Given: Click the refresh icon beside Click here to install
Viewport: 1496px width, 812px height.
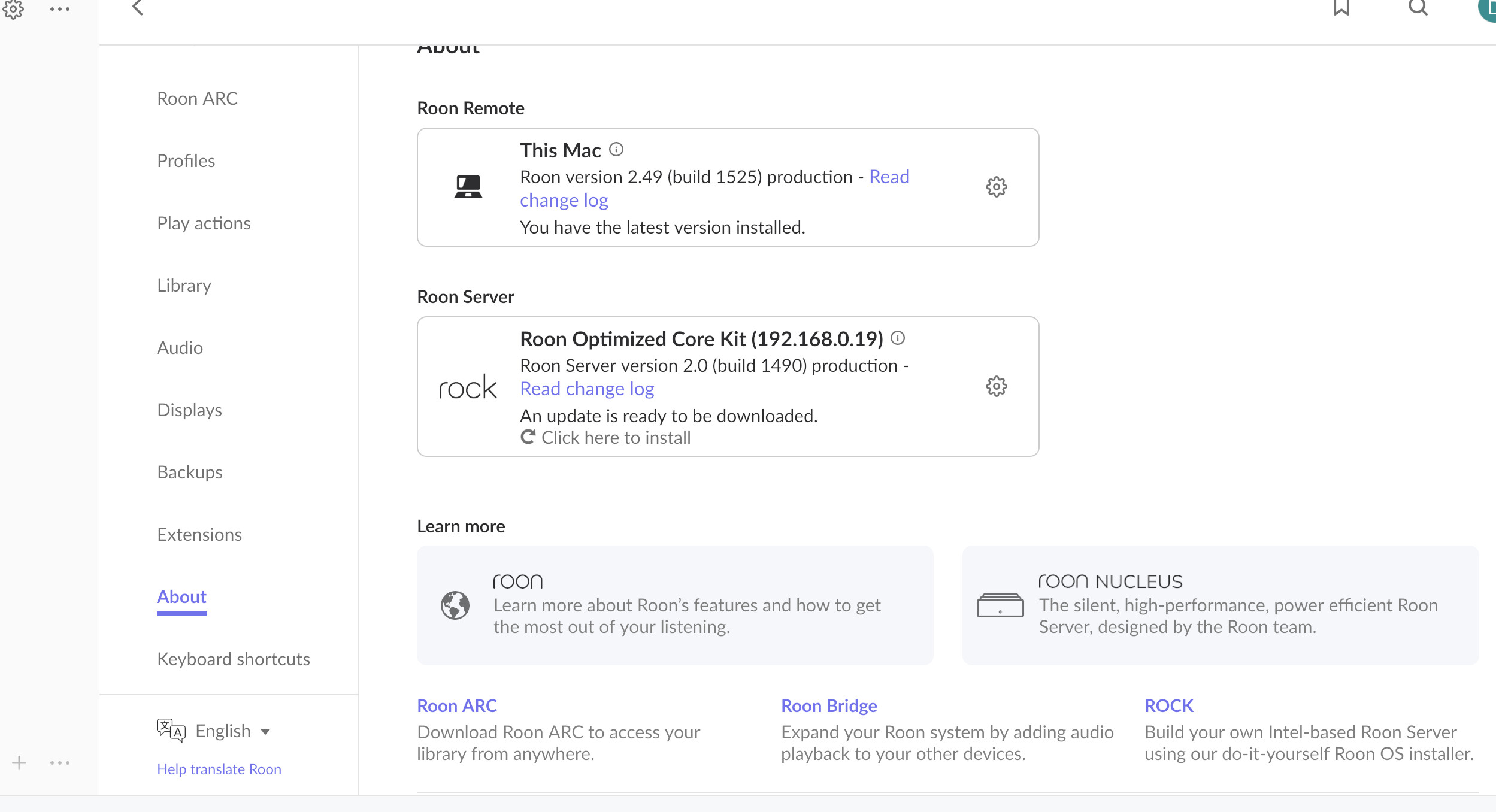Looking at the screenshot, I should [x=528, y=437].
